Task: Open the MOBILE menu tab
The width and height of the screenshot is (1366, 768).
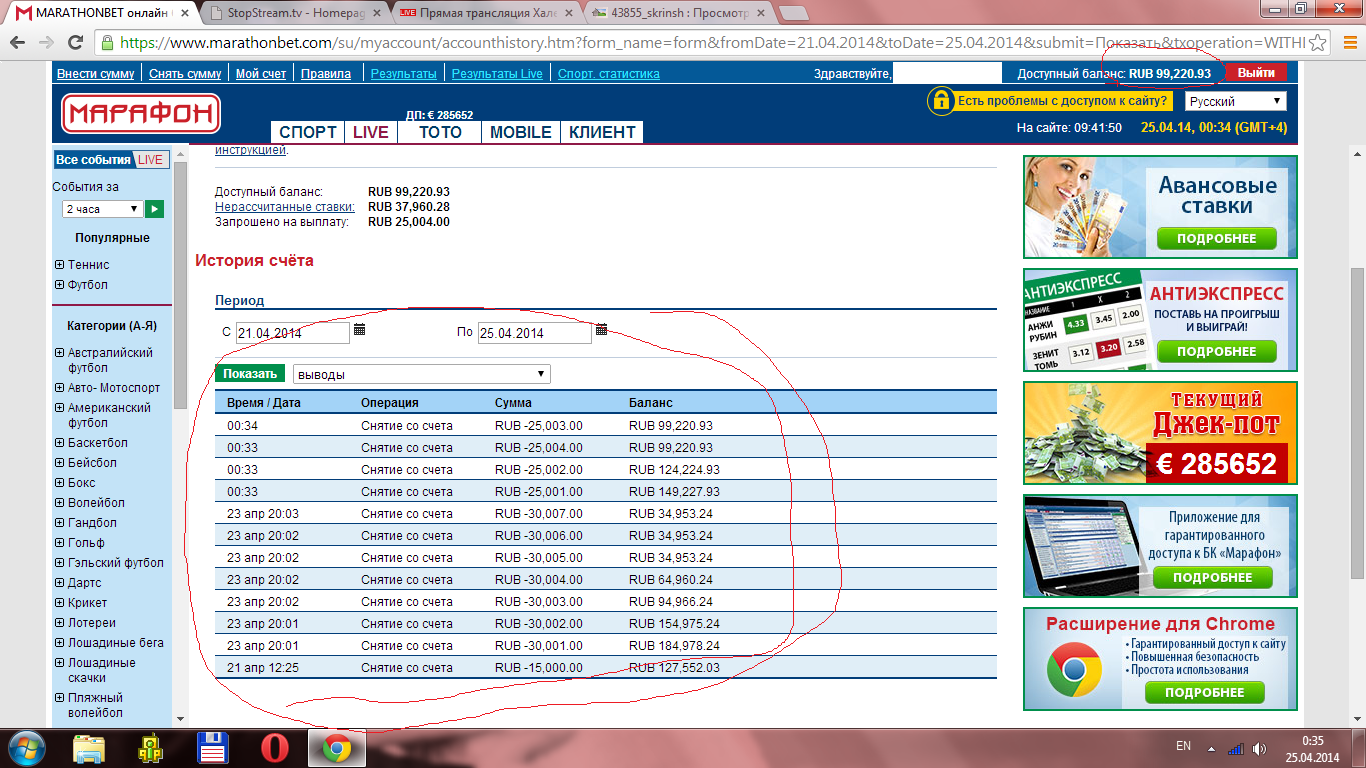Action: (x=521, y=132)
